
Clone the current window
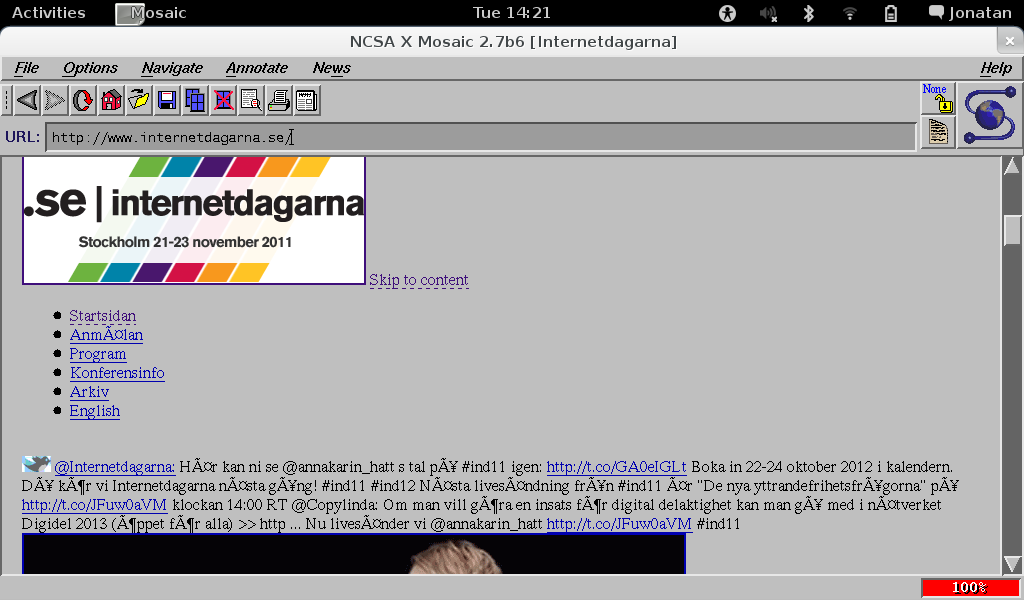click(195, 101)
